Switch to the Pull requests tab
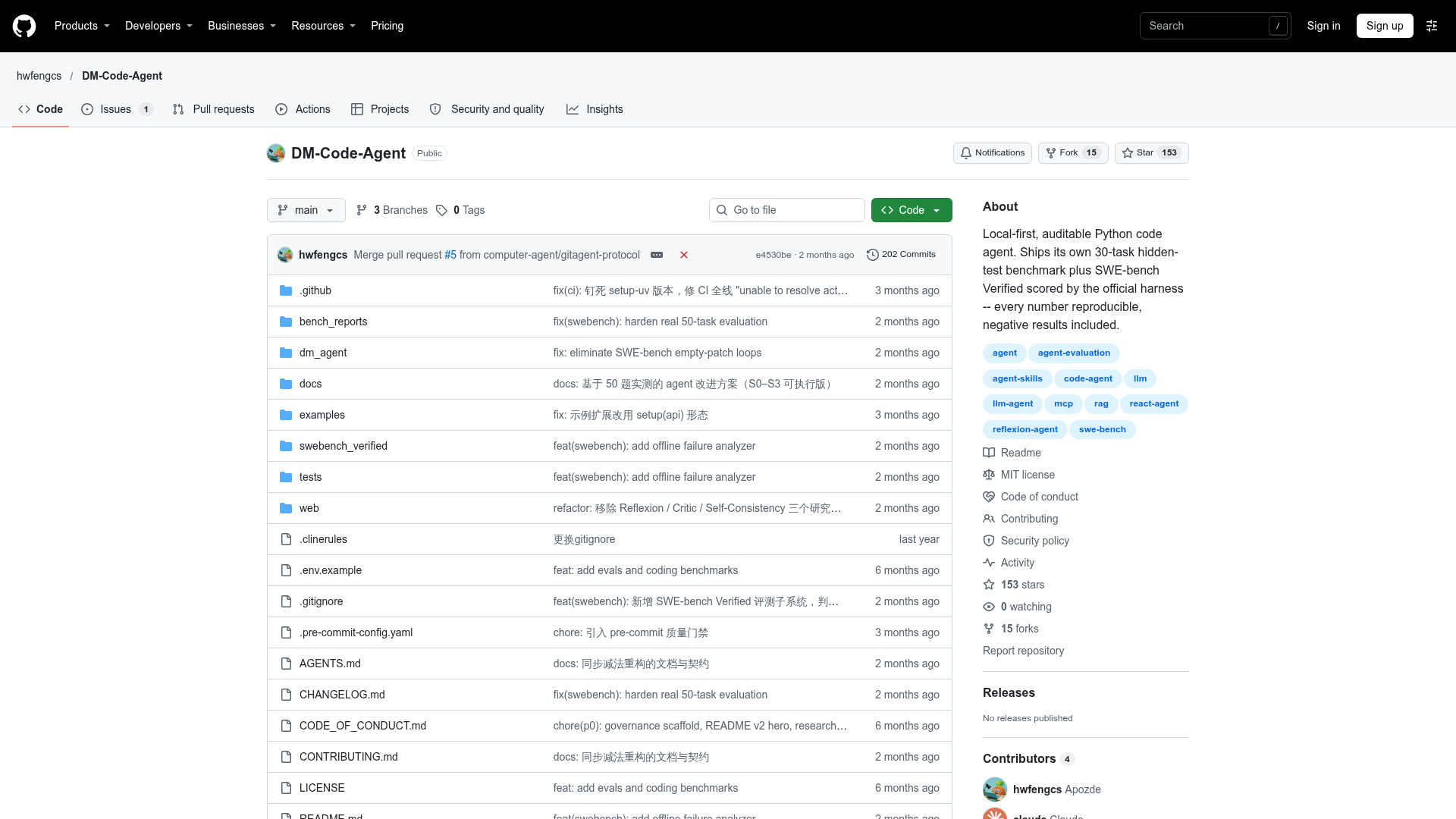 point(214,109)
